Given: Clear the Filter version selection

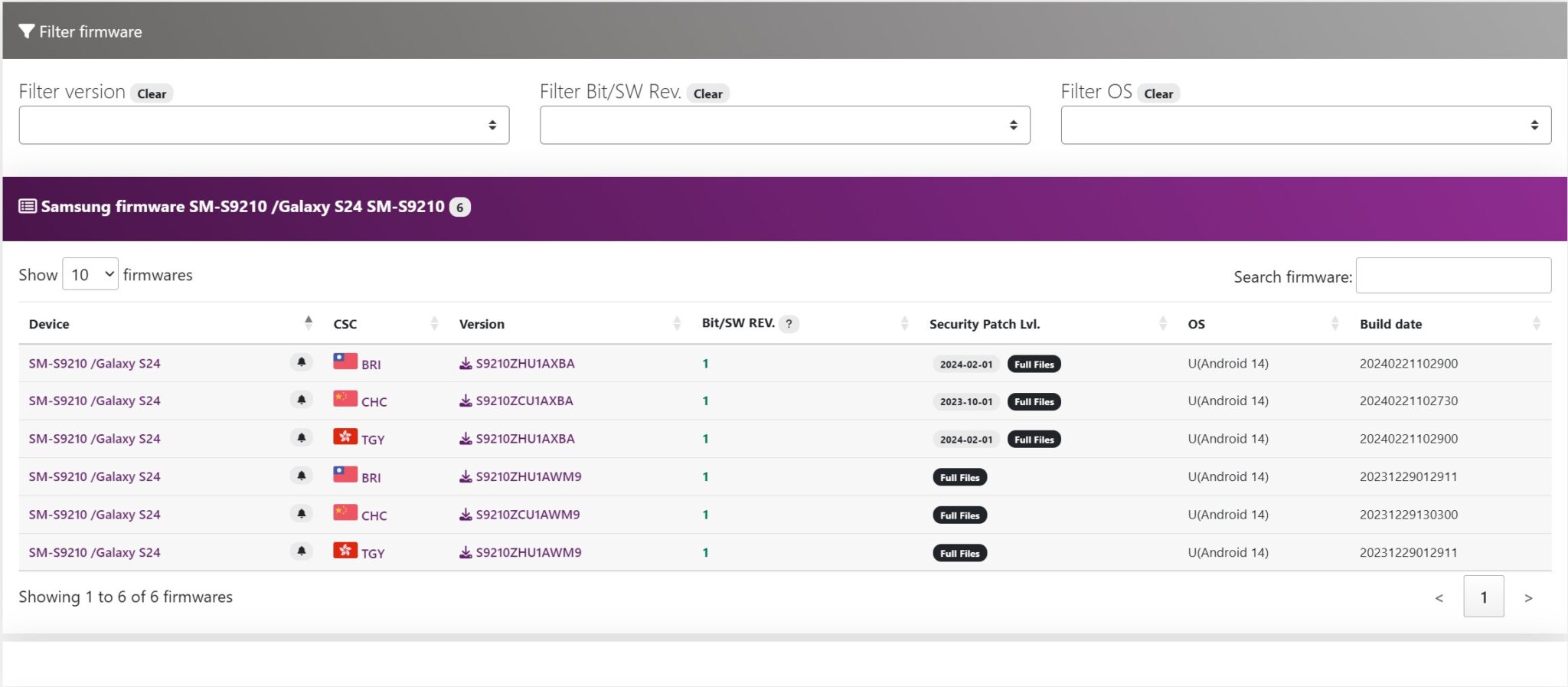Looking at the screenshot, I should coord(152,93).
